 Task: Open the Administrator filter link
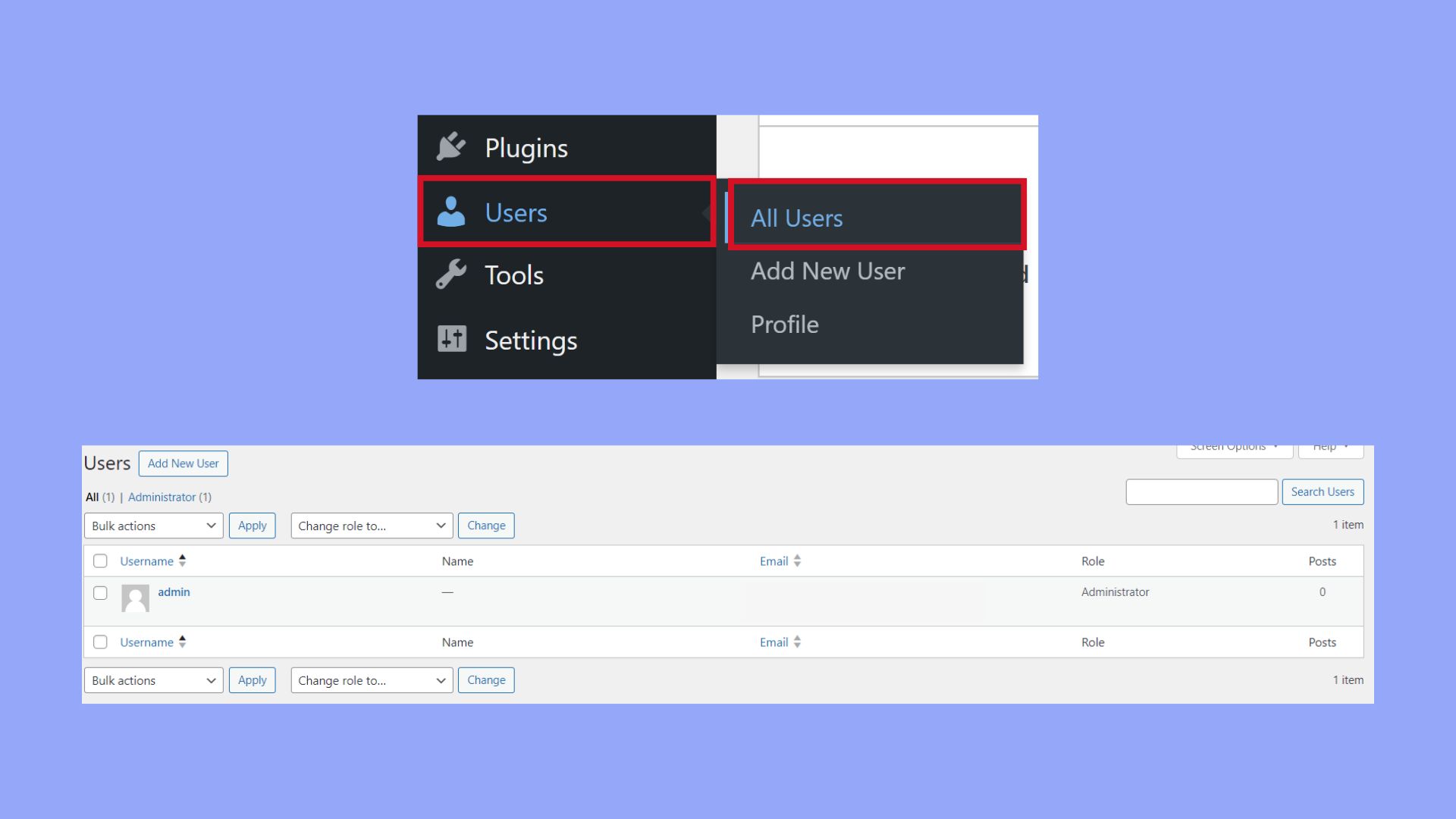tap(162, 497)
